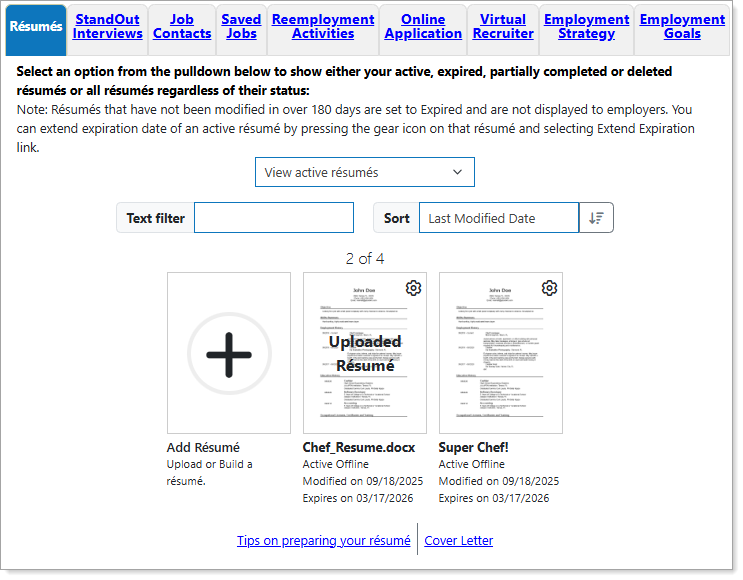Toggle the sort direction icon button
Image resolution: width=743 pixels, height=580 pixels.
[597, 218]
